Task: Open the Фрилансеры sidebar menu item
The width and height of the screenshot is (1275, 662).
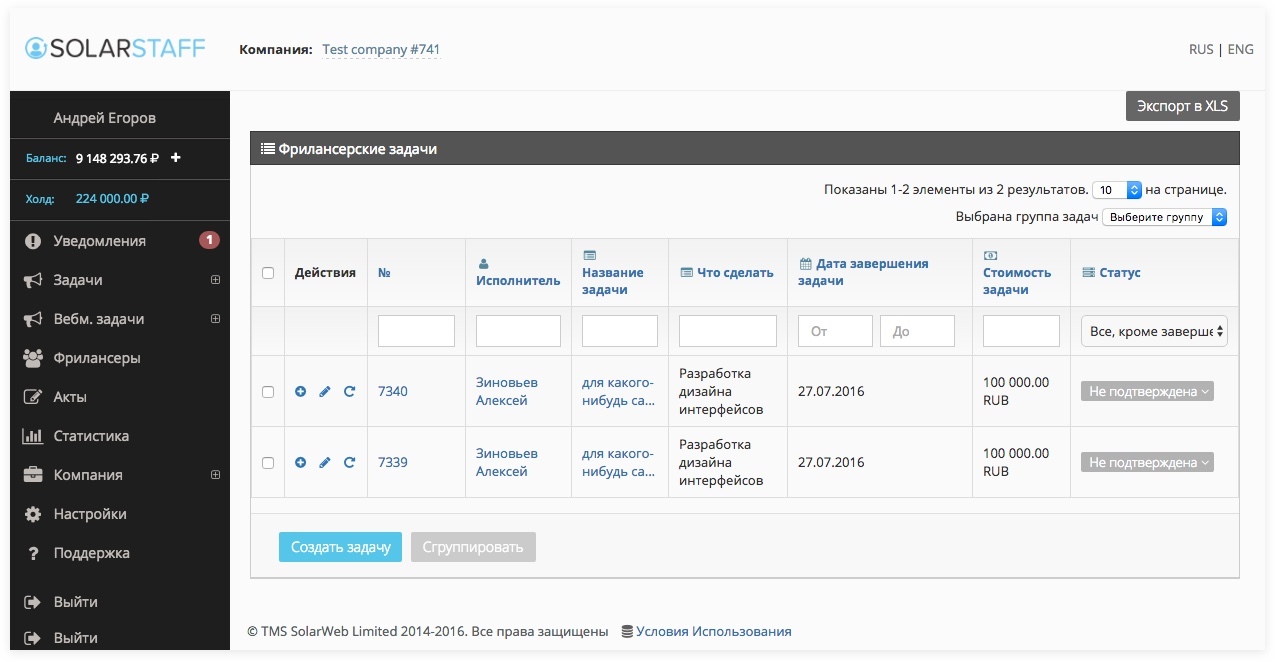Action: (96, 358)
